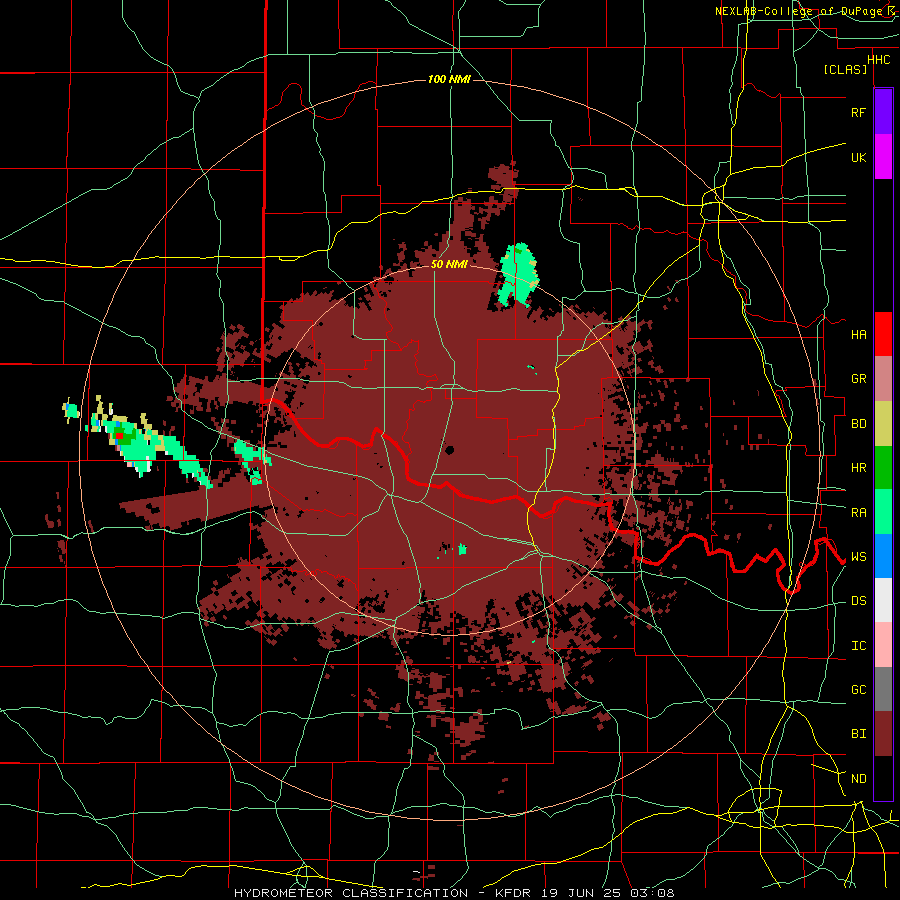The width and height of the screenshot is (900, 900).
Task: Click the BI legend label
Action: 858,734
